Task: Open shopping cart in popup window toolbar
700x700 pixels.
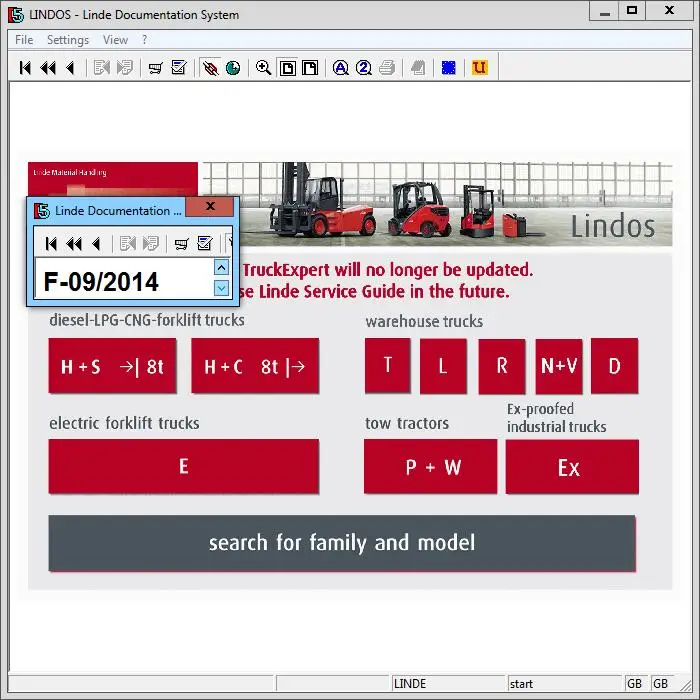Action: pos(181,244)
